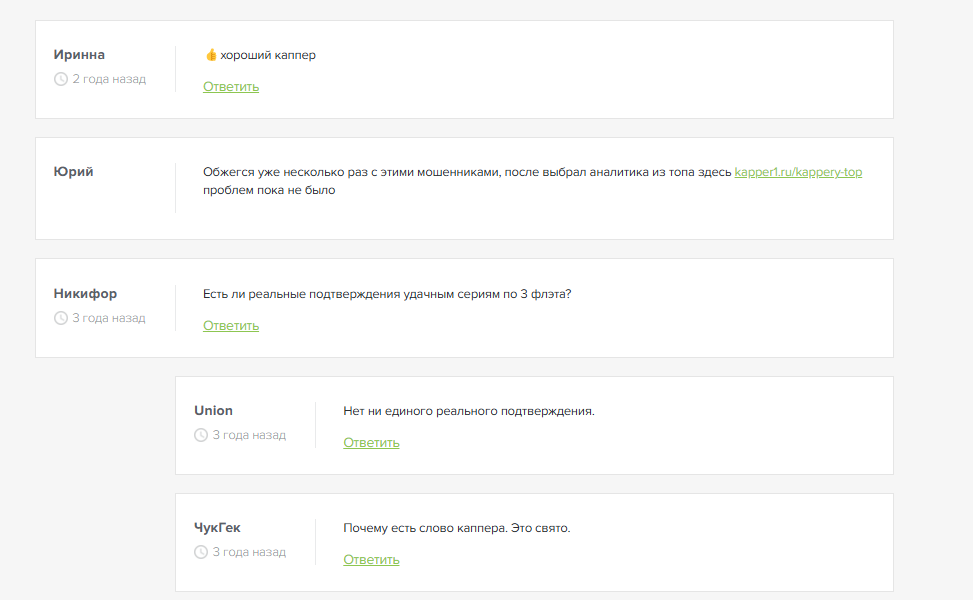Open the kapper1.ru/kappery-top link
Image resolution: width=973 pixels, height=600 pixels.
797,172
